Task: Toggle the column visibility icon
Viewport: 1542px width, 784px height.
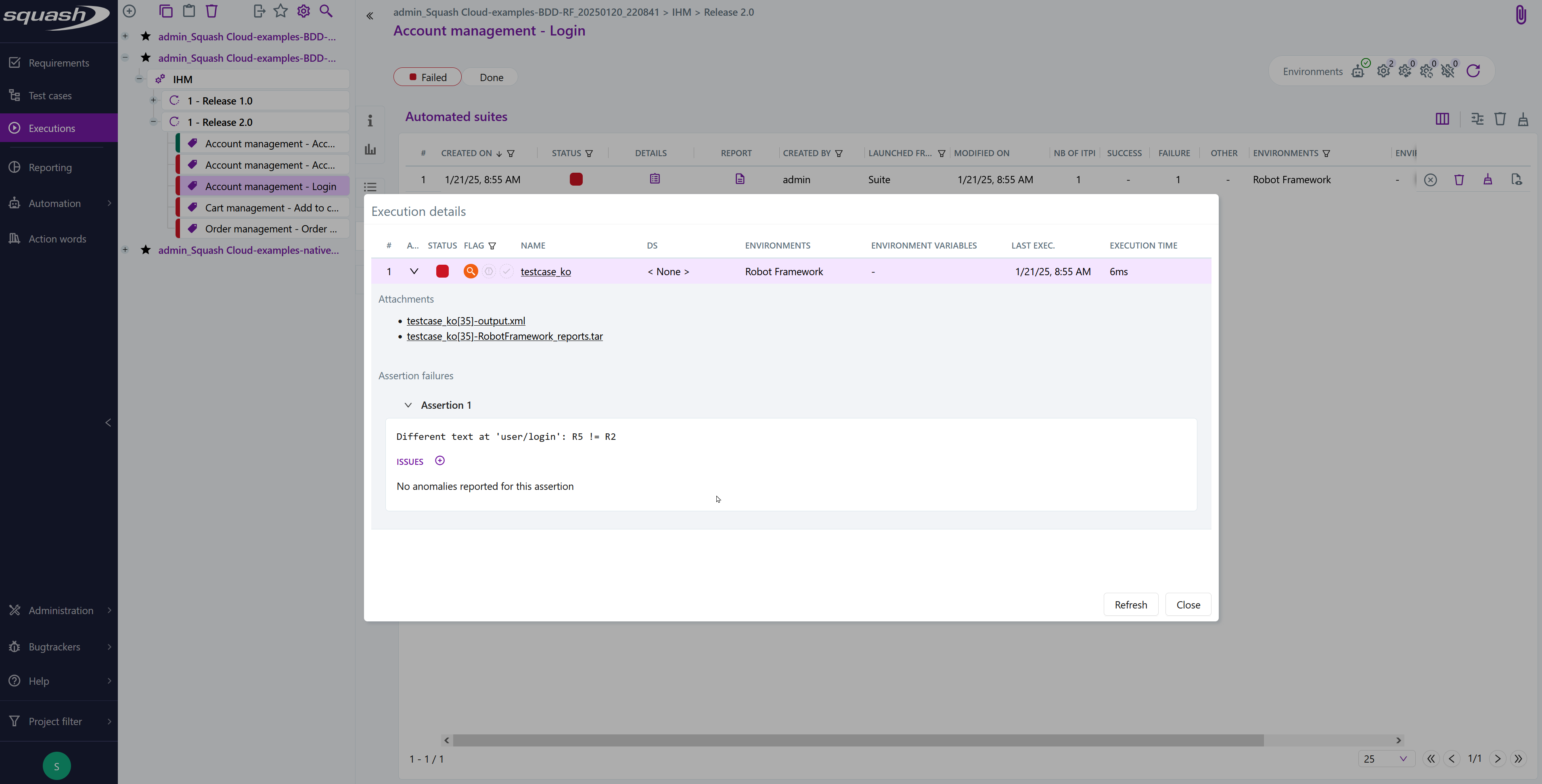Action: pos(1442,119)
